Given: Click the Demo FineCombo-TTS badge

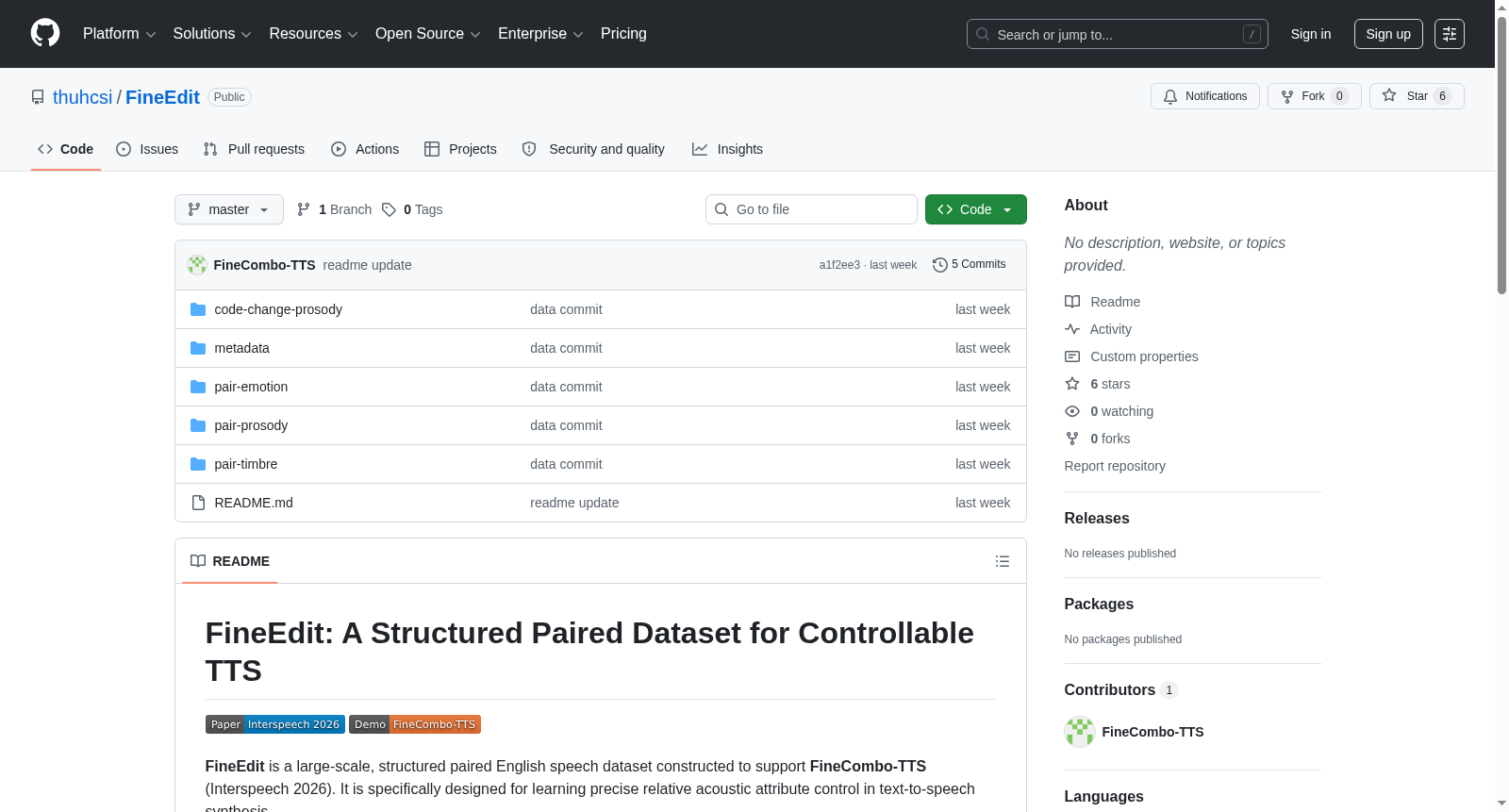Looking at the screenshot, I should tap(415, 724).
